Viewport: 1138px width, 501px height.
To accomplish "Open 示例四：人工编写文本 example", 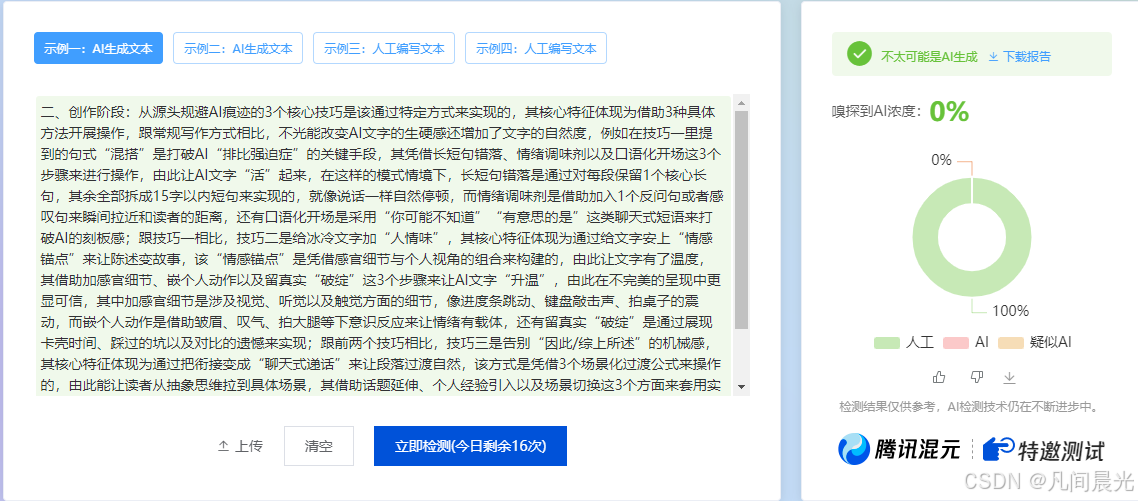I will tap(536, 49).
